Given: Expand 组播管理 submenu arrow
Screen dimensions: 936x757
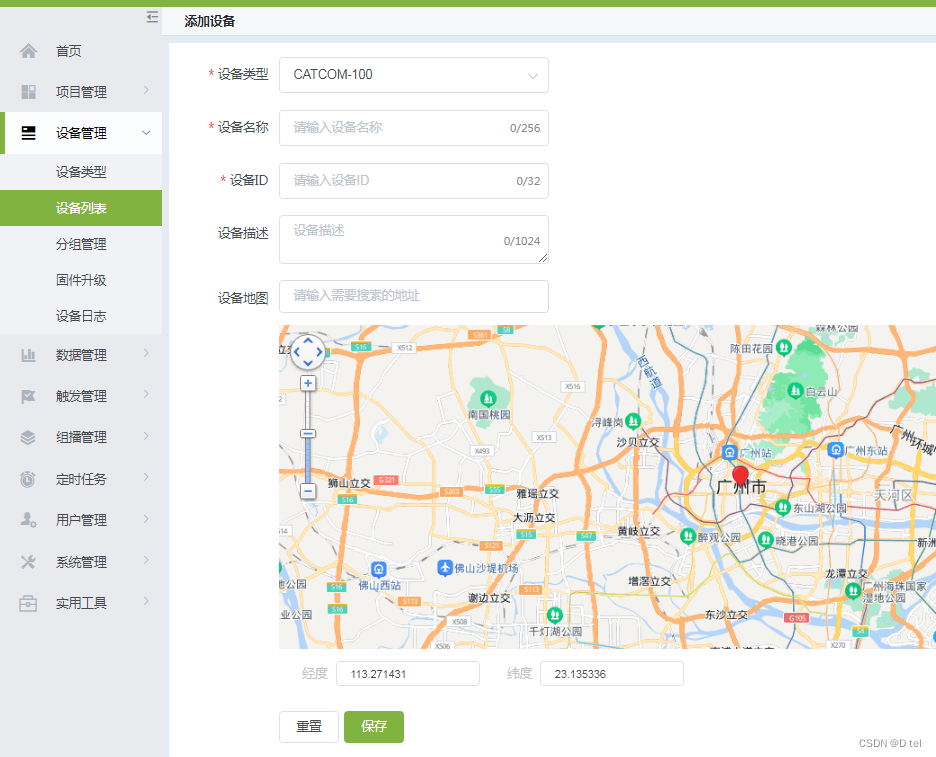Looking at the screenshot, I should (146, 436).
